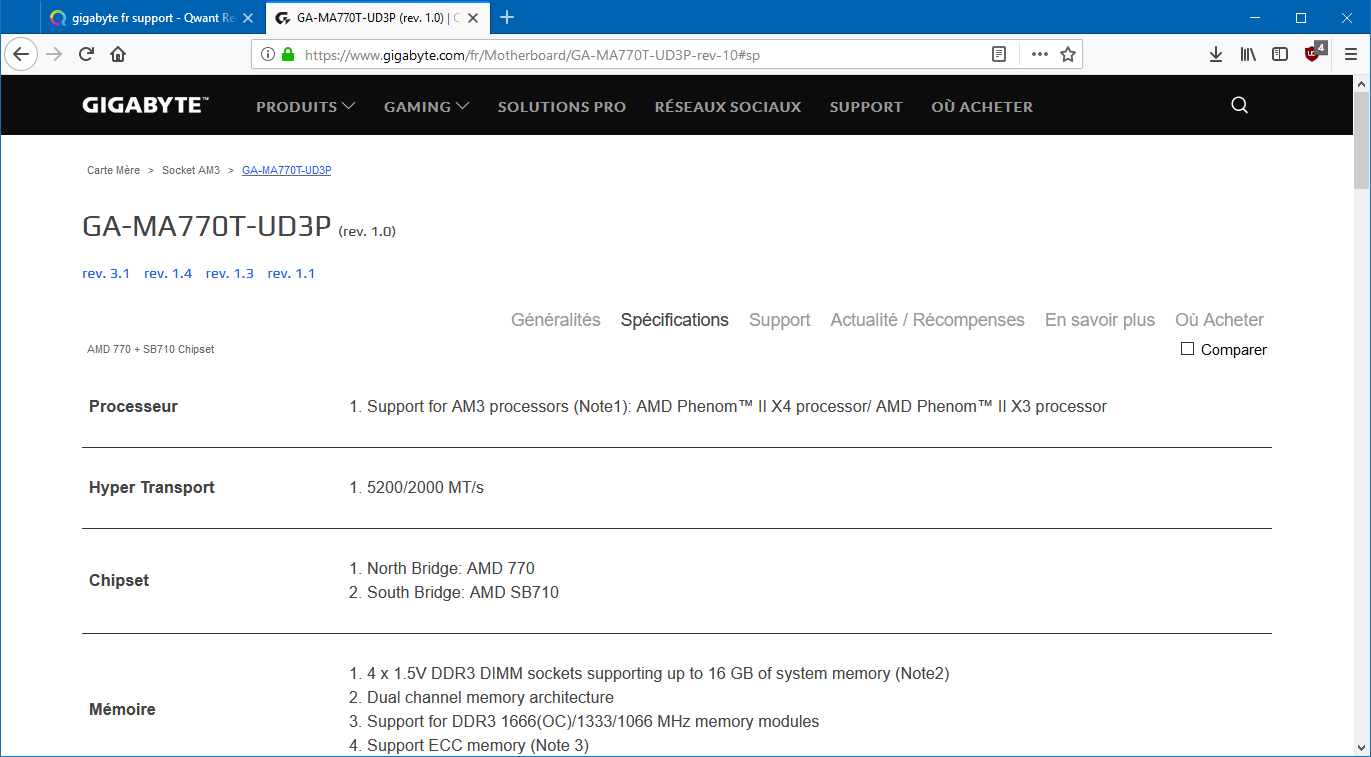This screenshot has height=757, width=1371.
Task: Toggle reader view in address bar
Action: [x=999, y=55]
